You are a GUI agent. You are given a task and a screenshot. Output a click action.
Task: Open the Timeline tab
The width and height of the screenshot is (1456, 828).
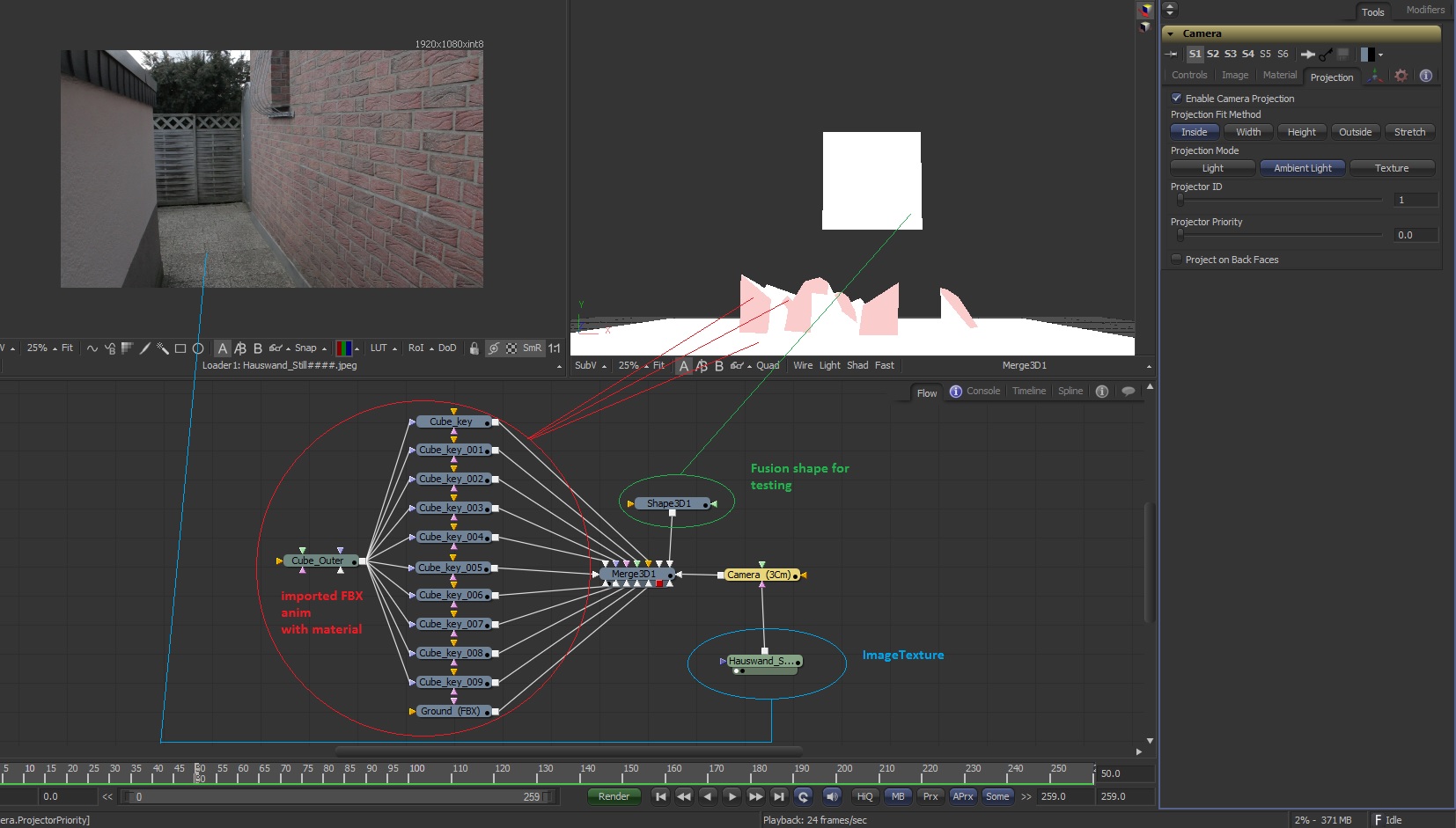[1029, 392]
